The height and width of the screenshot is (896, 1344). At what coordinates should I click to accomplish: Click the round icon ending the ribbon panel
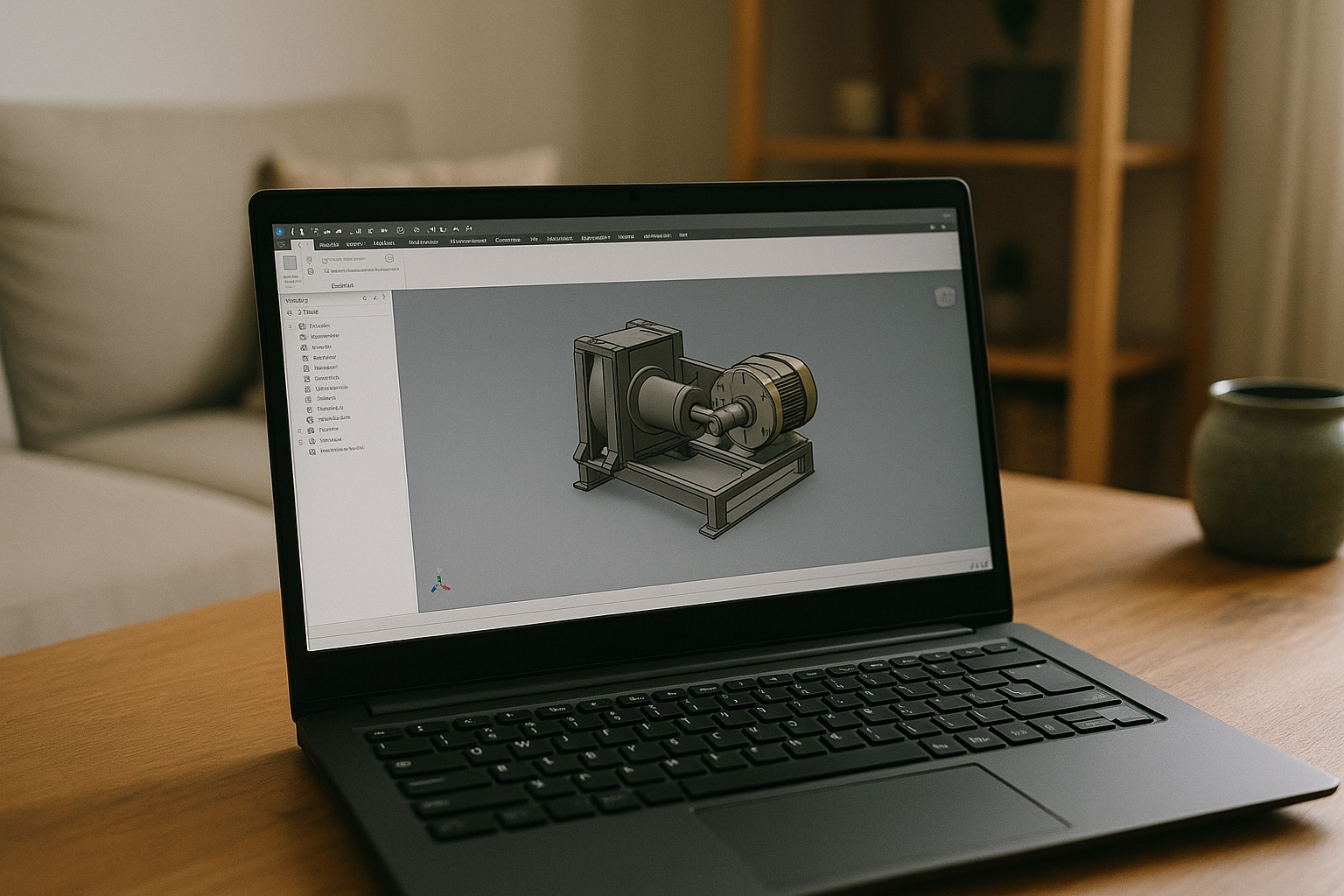pyautogui.click(x=389, y=259)
